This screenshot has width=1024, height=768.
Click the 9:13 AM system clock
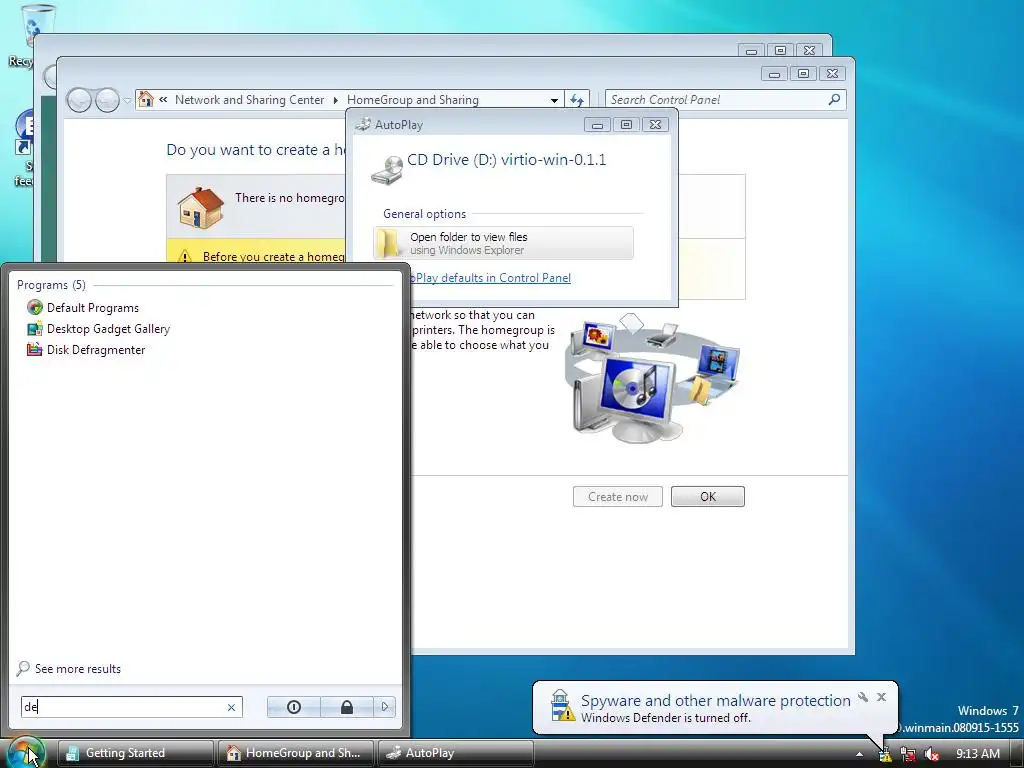(x=978, y=754)
